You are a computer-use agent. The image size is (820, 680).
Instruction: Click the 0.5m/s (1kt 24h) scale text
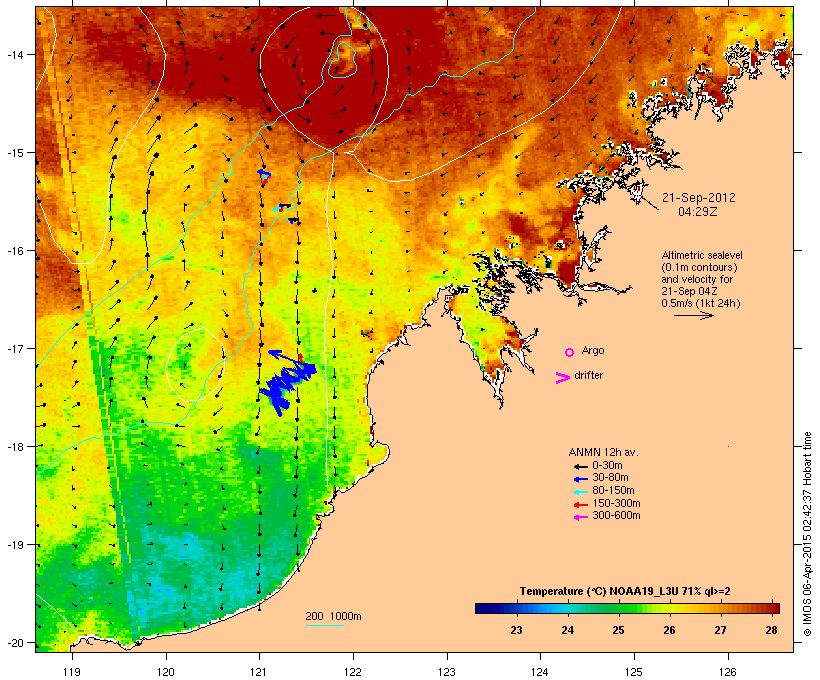[701, 303]
